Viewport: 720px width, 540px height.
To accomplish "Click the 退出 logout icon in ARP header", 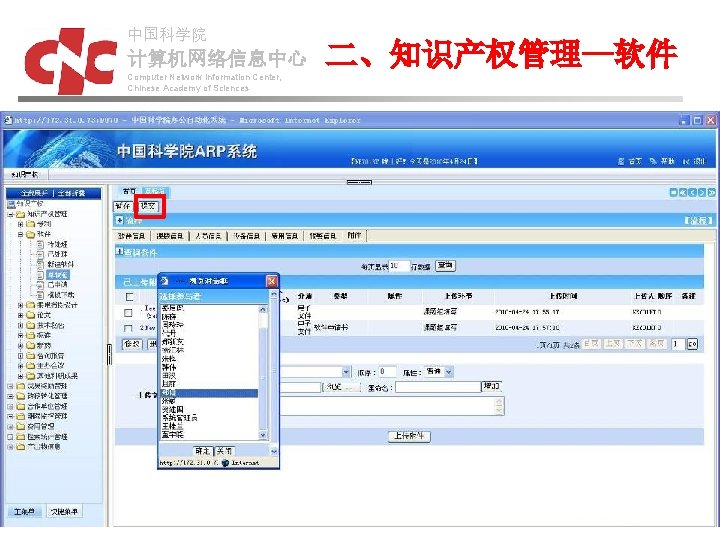I will (x=686, y=161).
